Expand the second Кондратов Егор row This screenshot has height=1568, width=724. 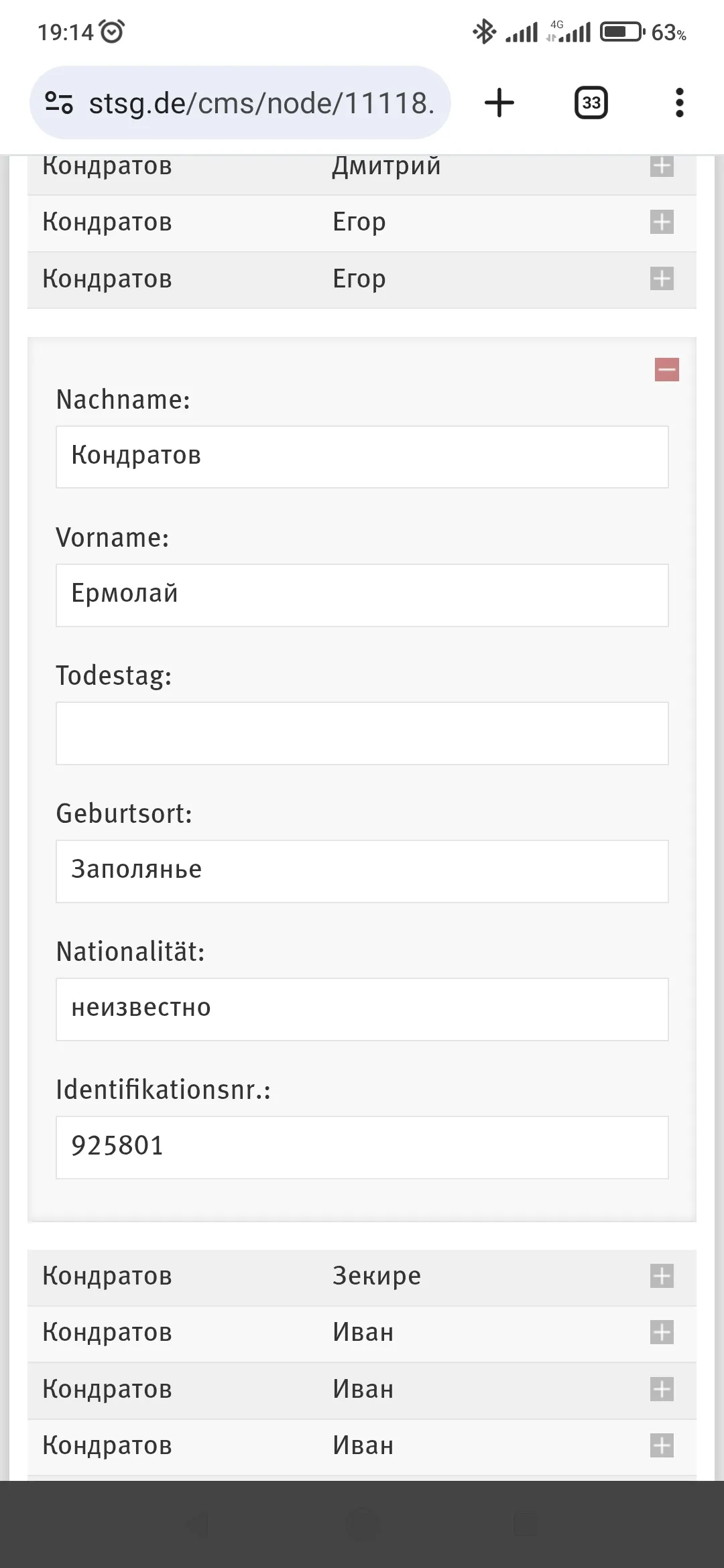click(662, 279)
